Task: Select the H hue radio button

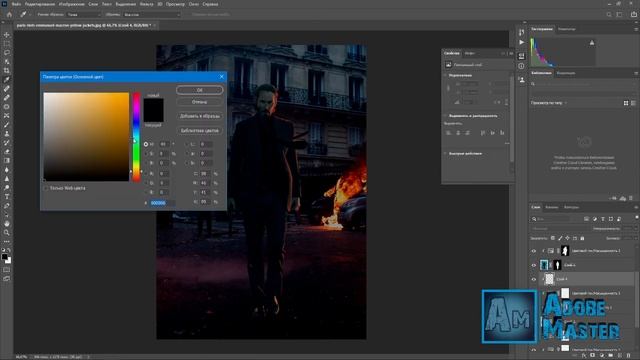Action: (x=146, y=144)
